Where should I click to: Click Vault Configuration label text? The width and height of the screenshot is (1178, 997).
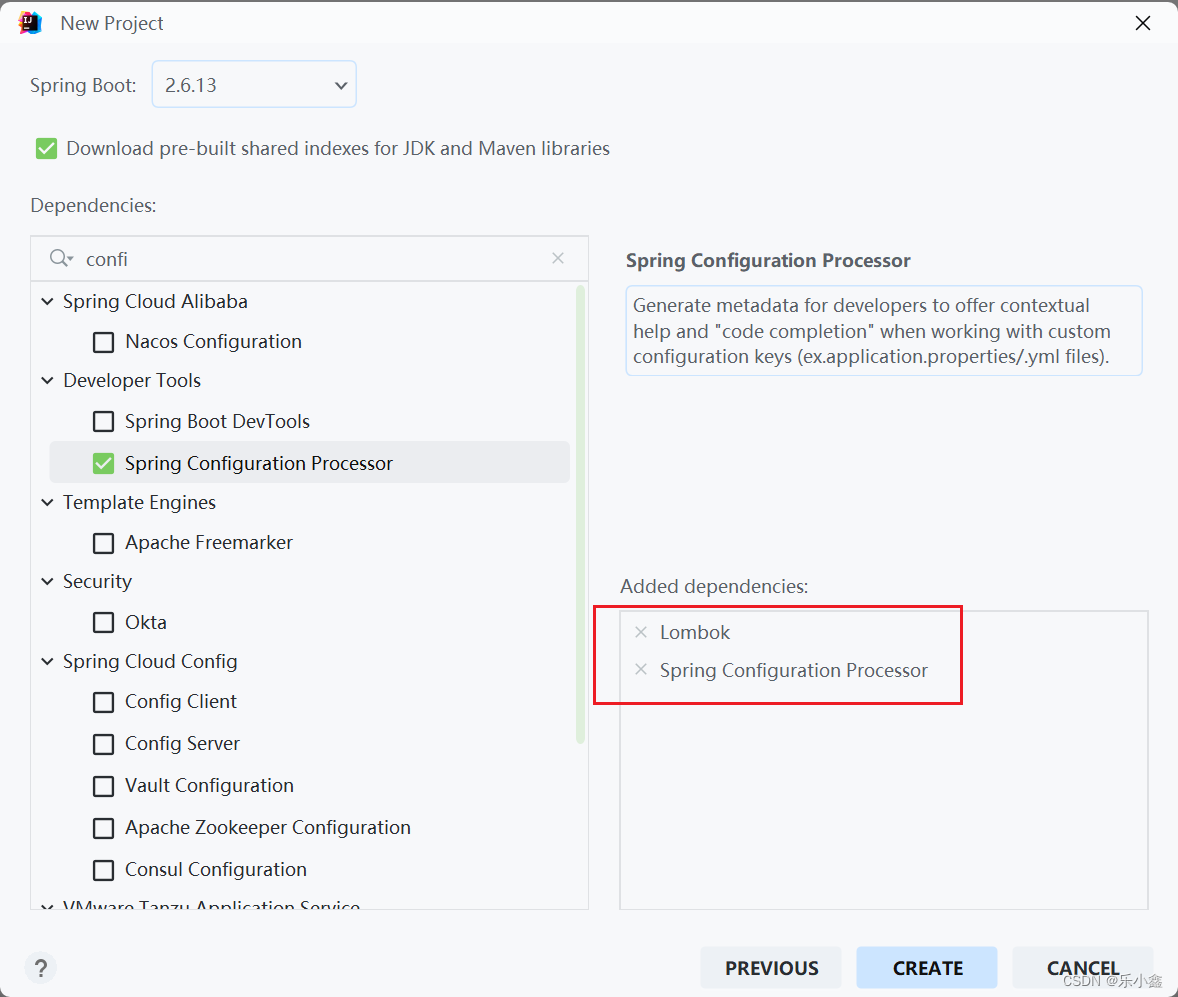(210, 786)
